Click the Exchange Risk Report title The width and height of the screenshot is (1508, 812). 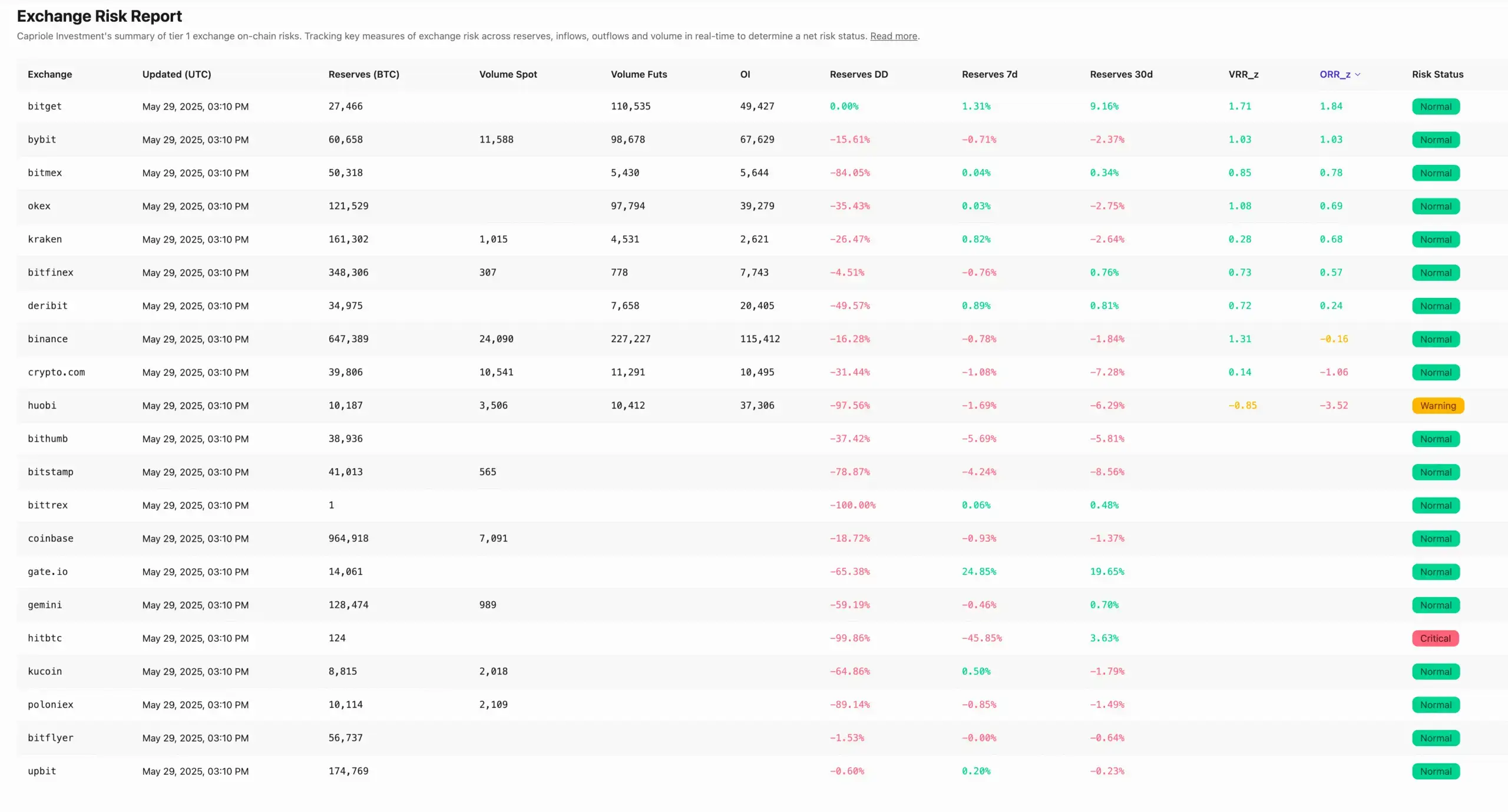pyautogui.click(x=100, y=16)
